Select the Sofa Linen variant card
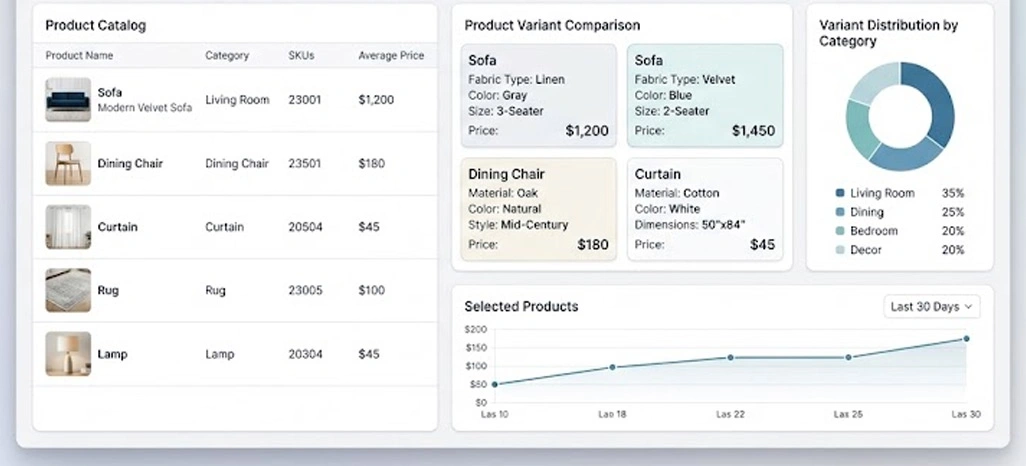Viewport: 1026px width, 466px height. coord(539,96)
